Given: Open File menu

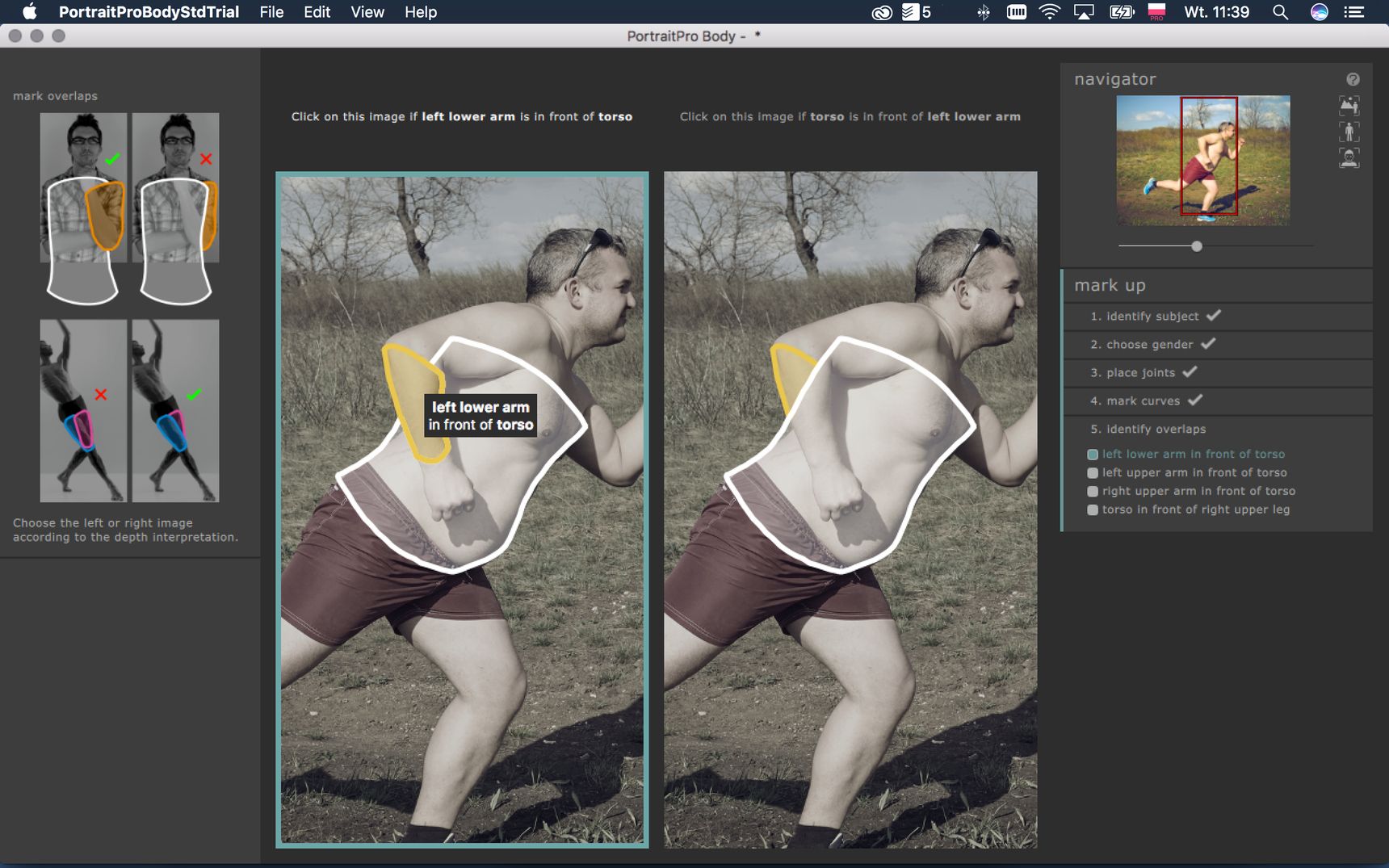Looking at the screenshot, I should click(271, 12).
